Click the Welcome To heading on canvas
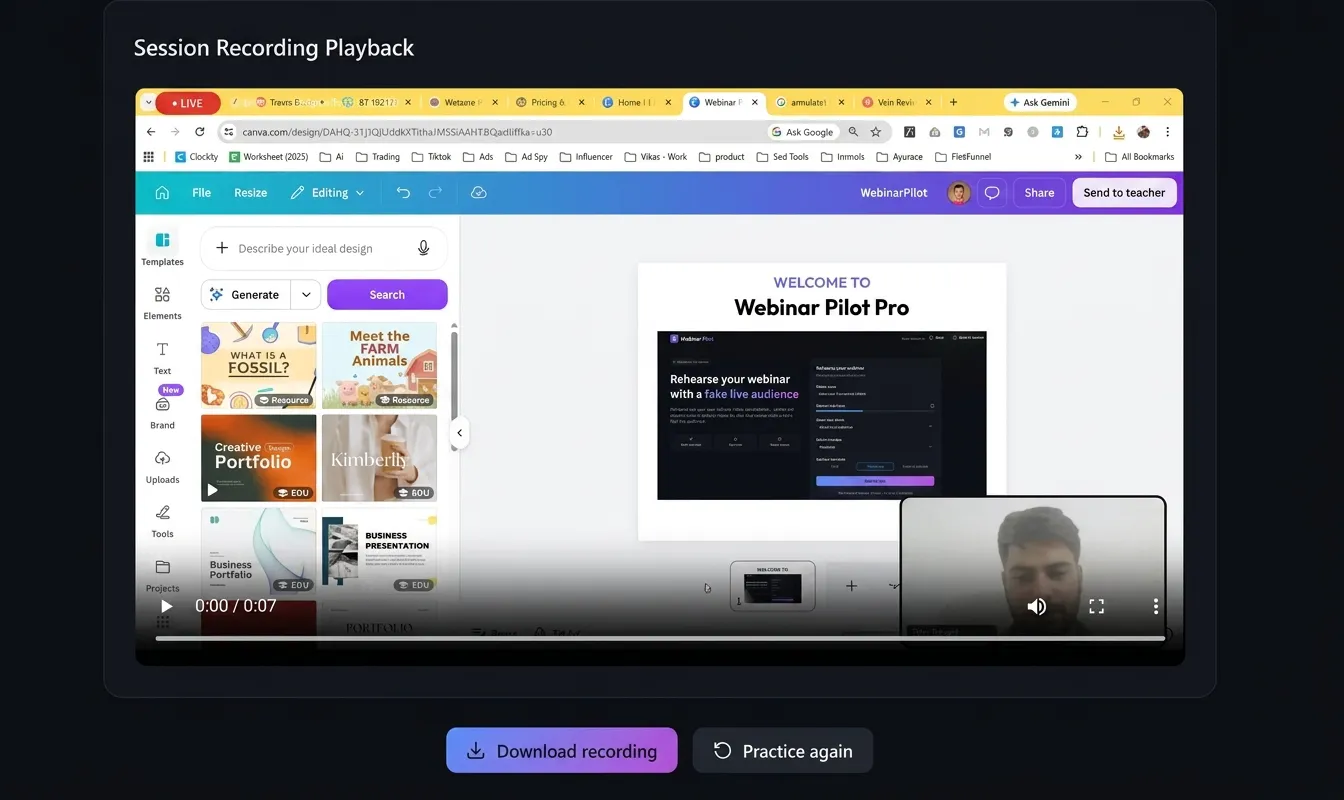 (822, 283)
